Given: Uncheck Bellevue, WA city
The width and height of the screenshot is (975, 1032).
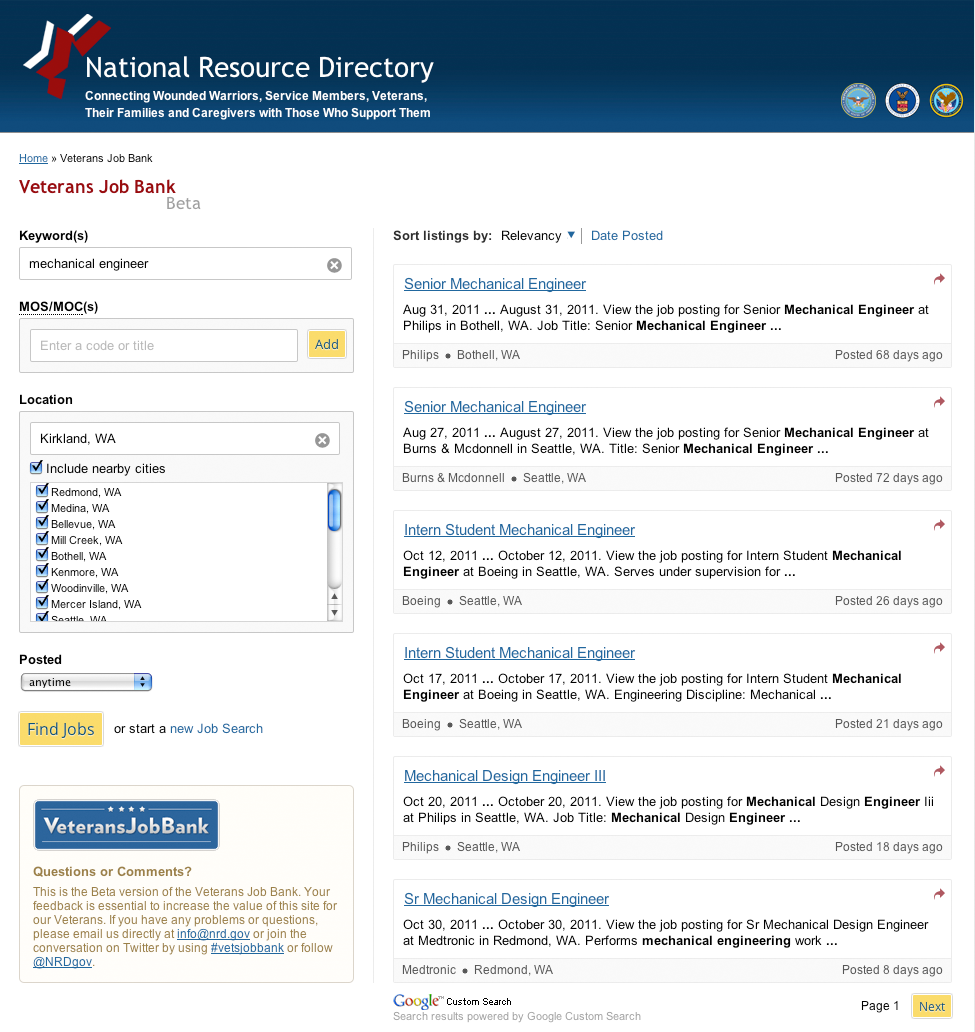Looking at the screenshot, I should pos(42,523).
